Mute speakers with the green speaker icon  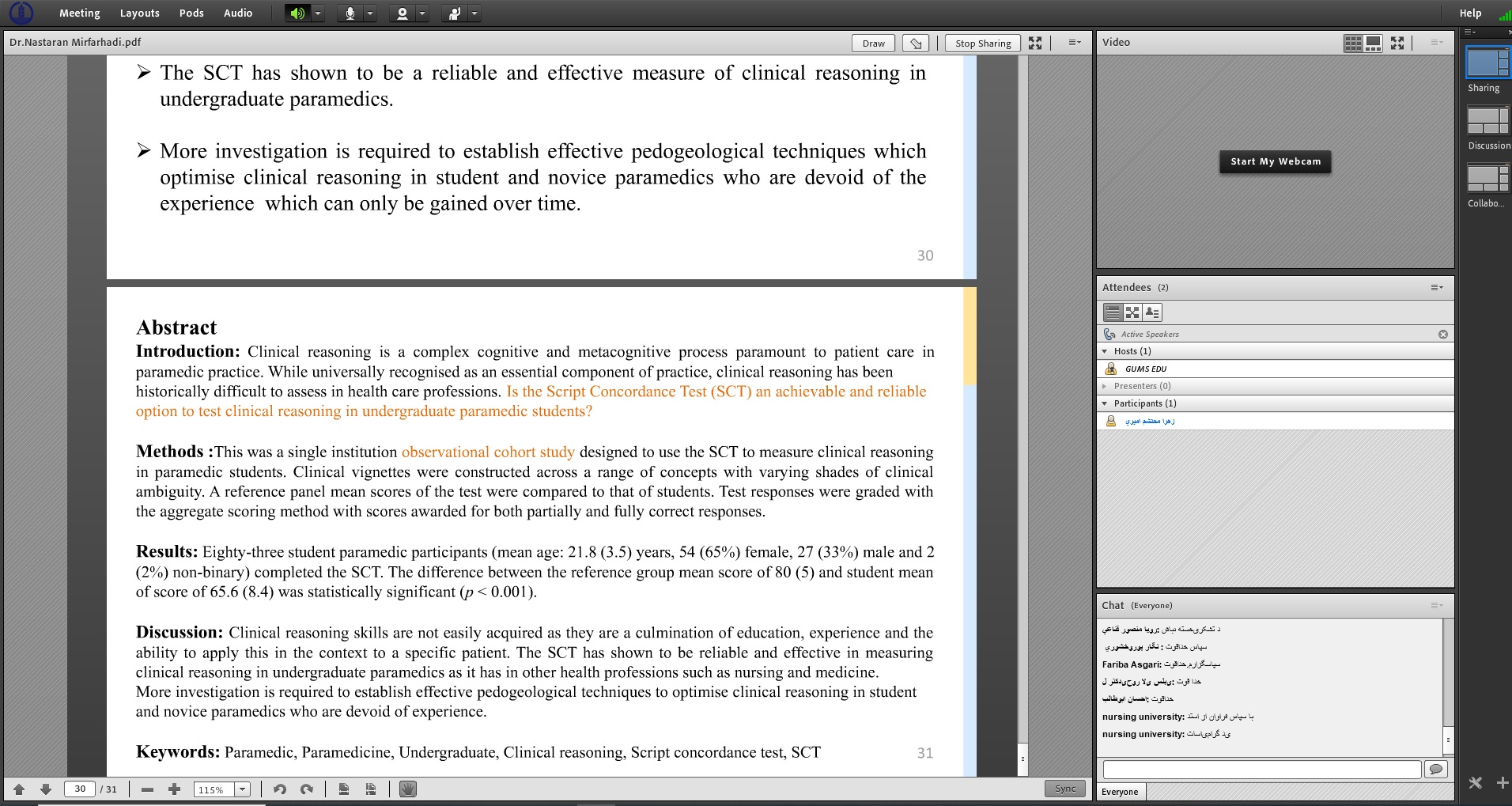point(297,13)
